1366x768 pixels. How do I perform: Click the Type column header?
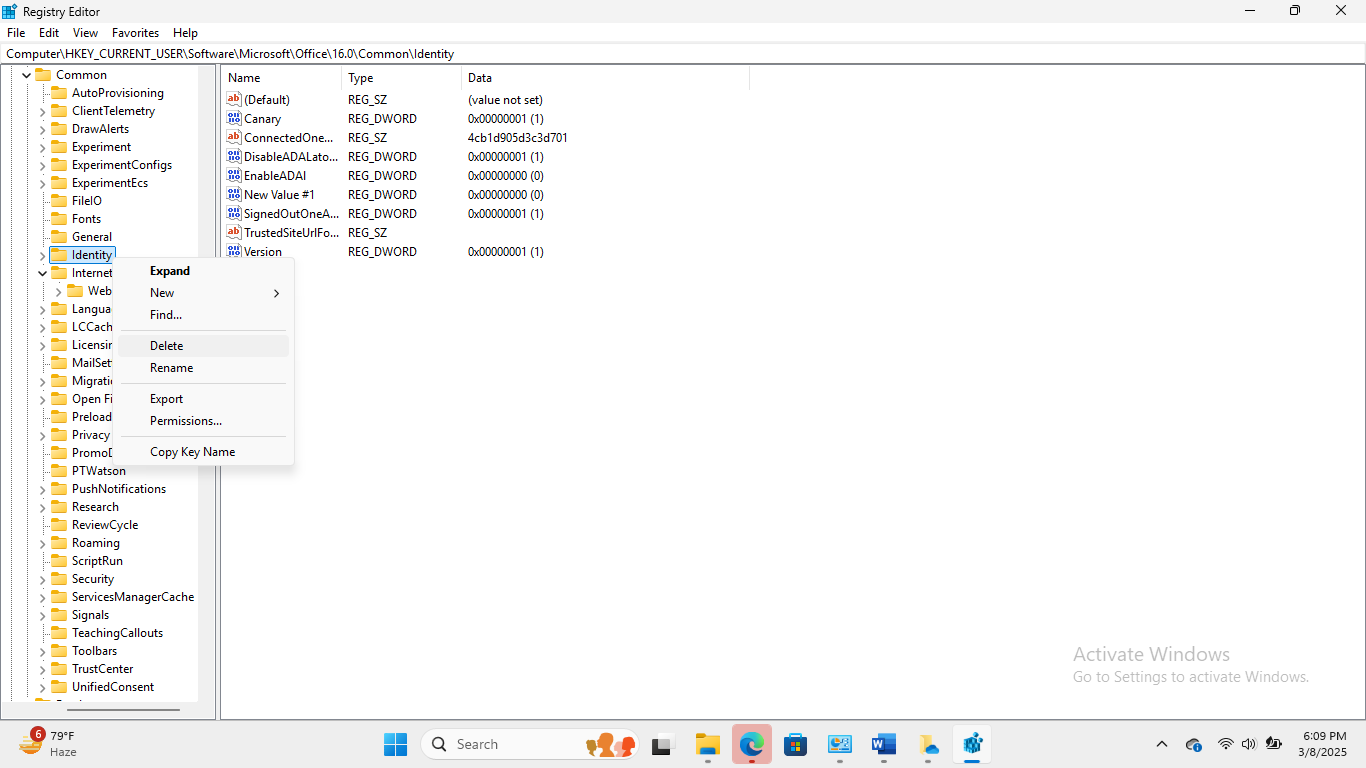pos(402,78)
